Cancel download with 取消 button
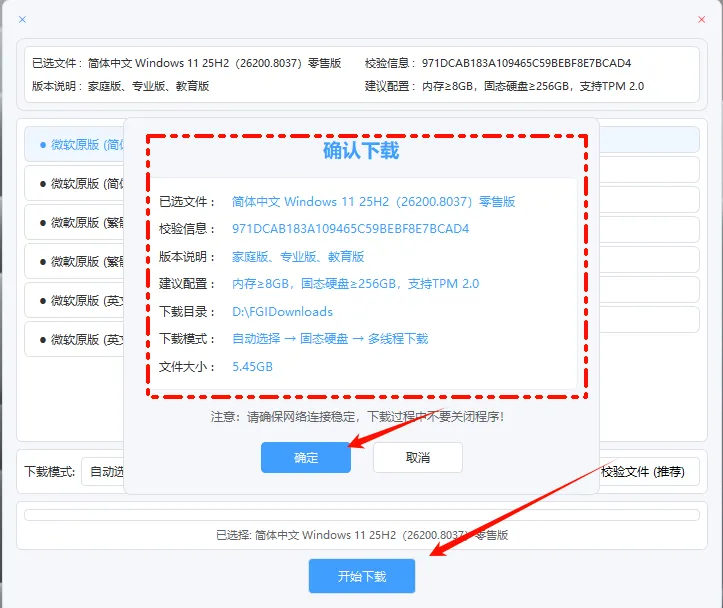723x608 pixels. 418,457
